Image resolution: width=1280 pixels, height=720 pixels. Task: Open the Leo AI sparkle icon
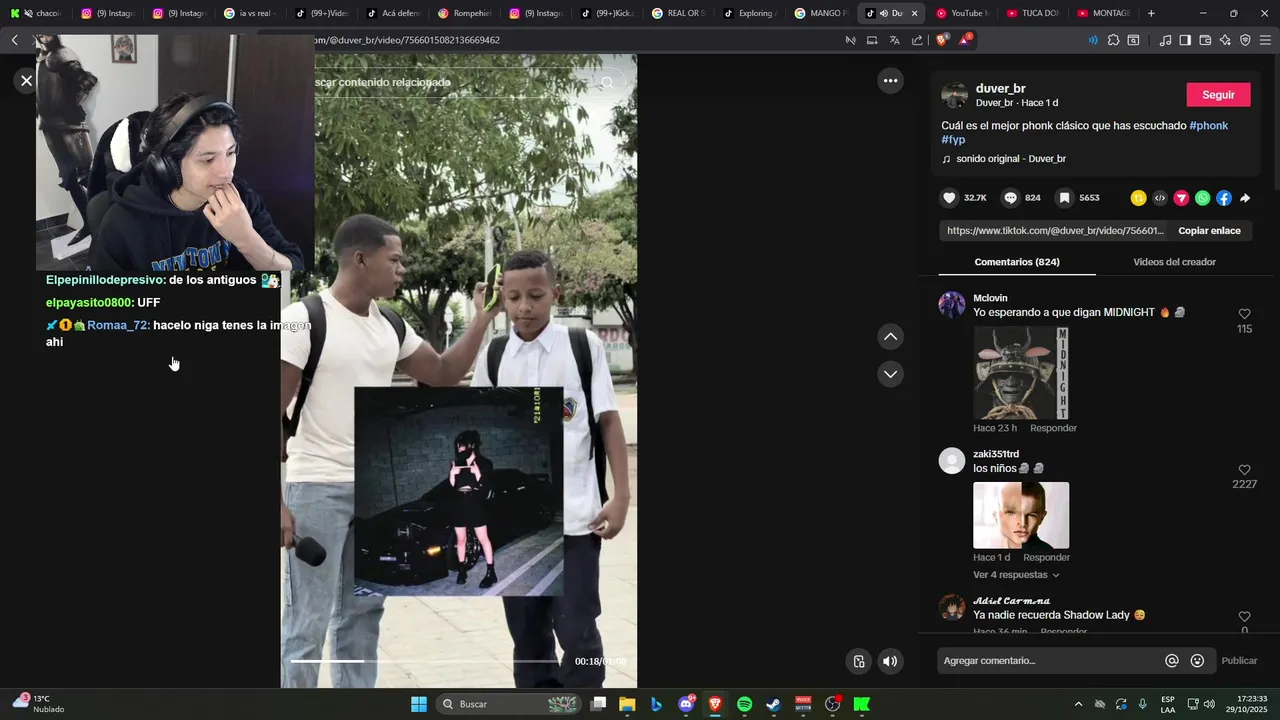pyautogui.click(x=1225, y=40)
